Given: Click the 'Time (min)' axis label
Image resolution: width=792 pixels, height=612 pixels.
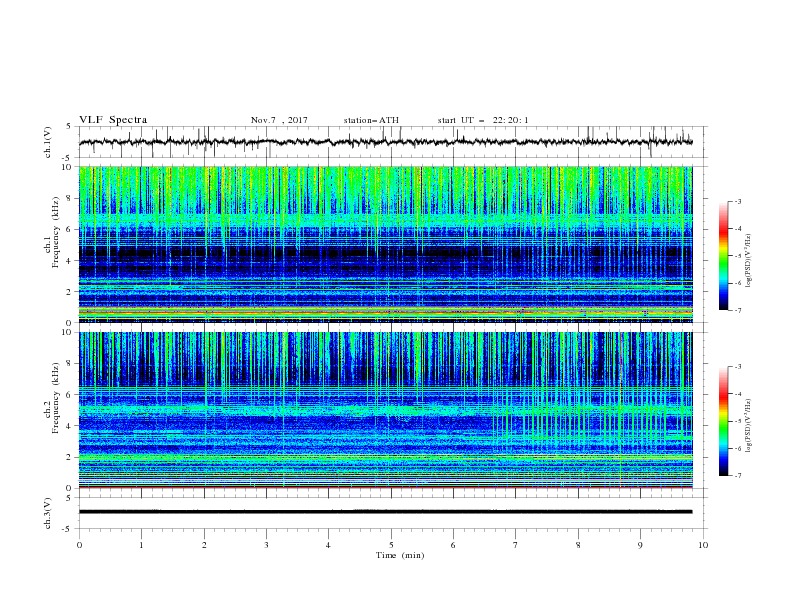Looking at the screenshot, I should click(400, 555).
